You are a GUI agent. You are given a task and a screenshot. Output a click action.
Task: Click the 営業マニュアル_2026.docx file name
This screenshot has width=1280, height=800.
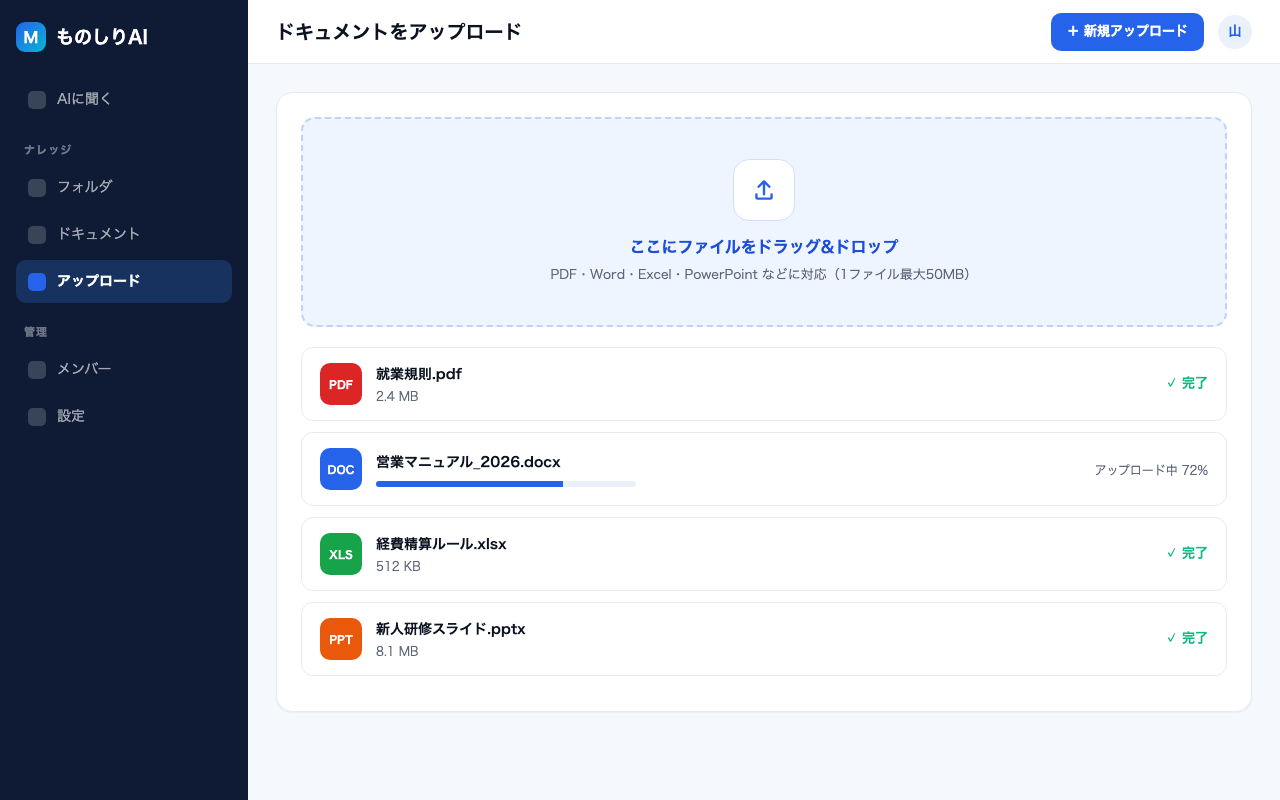[468, 462]
